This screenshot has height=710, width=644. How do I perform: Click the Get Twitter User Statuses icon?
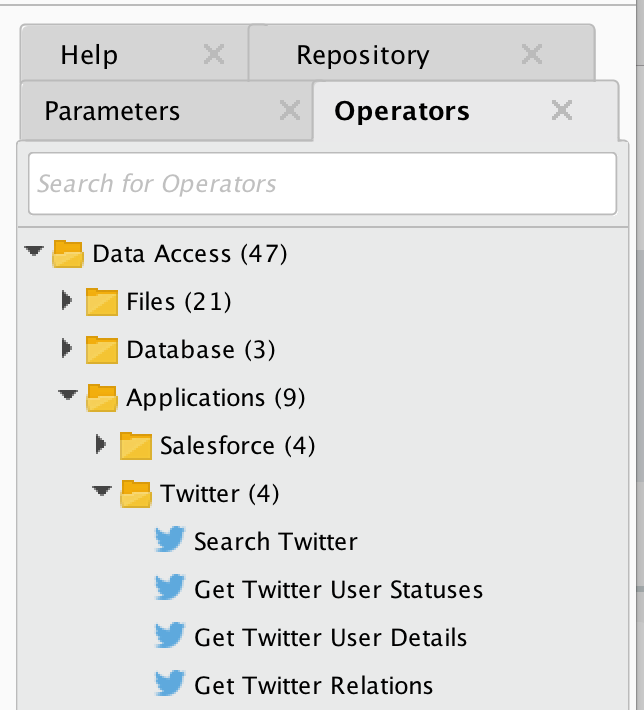pos(170,587)
